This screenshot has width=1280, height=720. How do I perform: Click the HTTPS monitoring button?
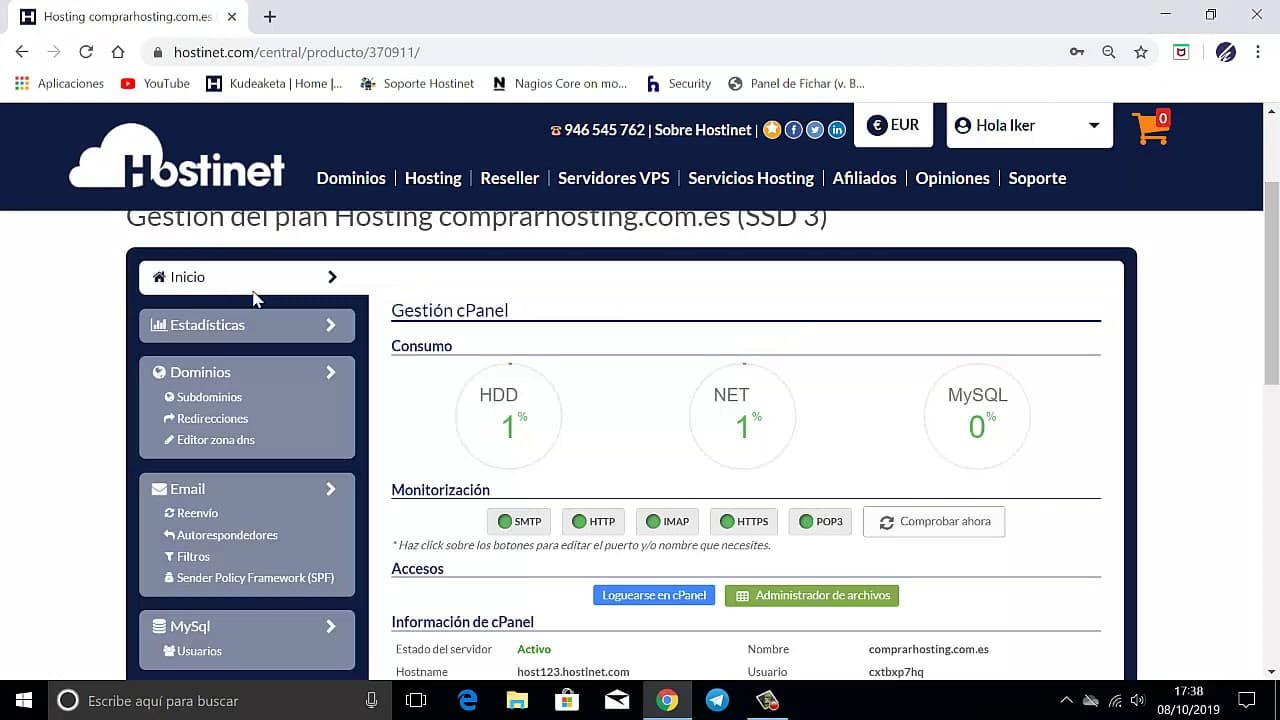[744, 522]
